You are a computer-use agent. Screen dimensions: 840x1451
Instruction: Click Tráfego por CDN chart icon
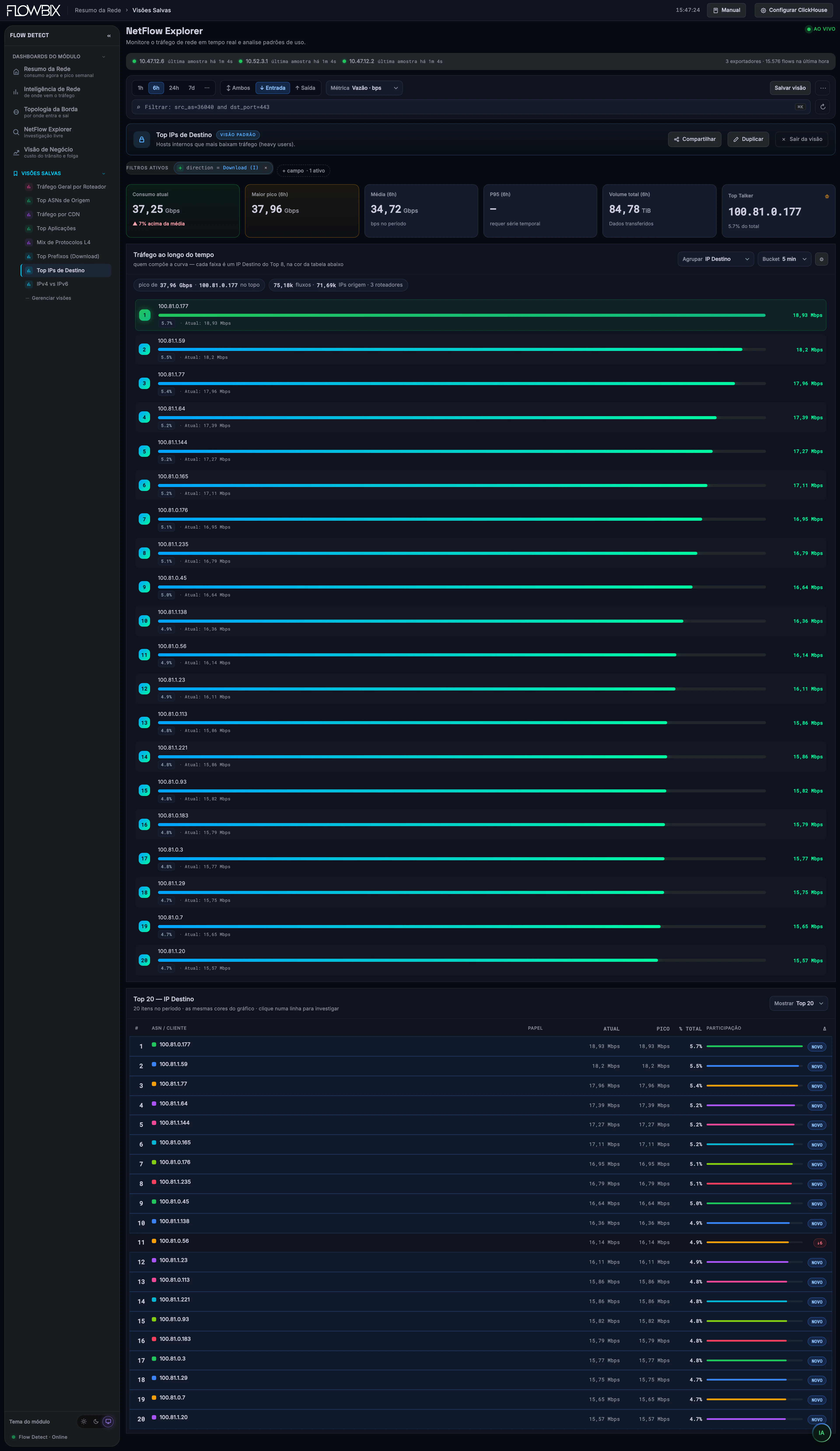click(29, 215)
